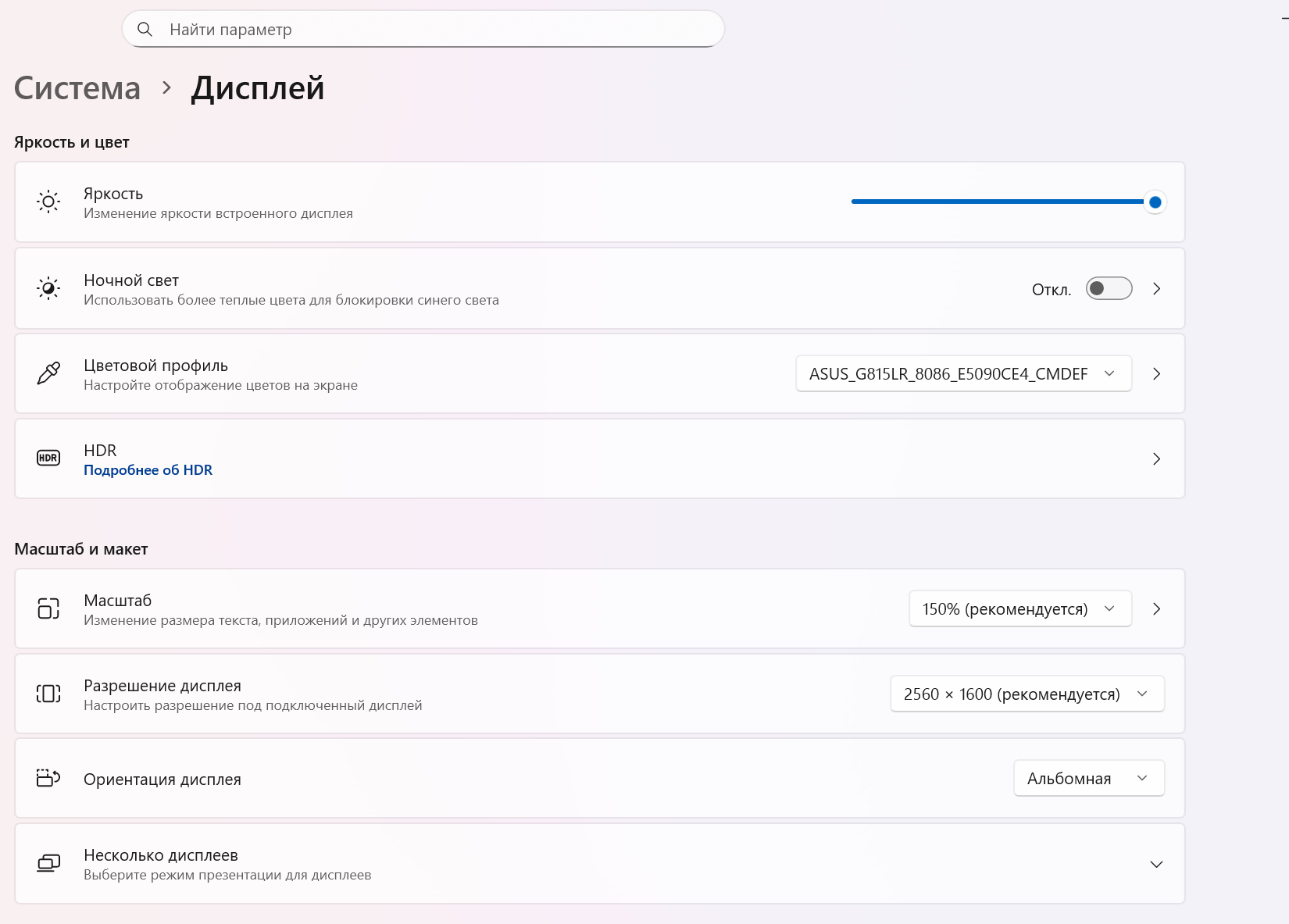Open the Scale dropdown showing 150%
Viewport: 1289px width, 924px height.
tap(1020, 608)
